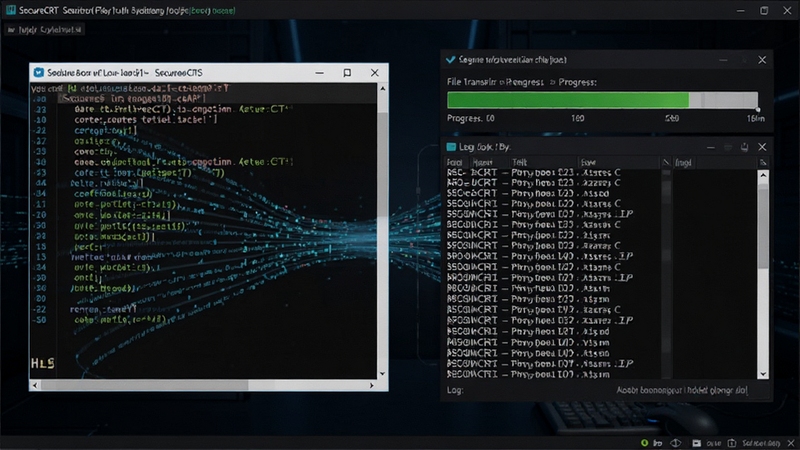Close the terminal session window

coord(374,73)
